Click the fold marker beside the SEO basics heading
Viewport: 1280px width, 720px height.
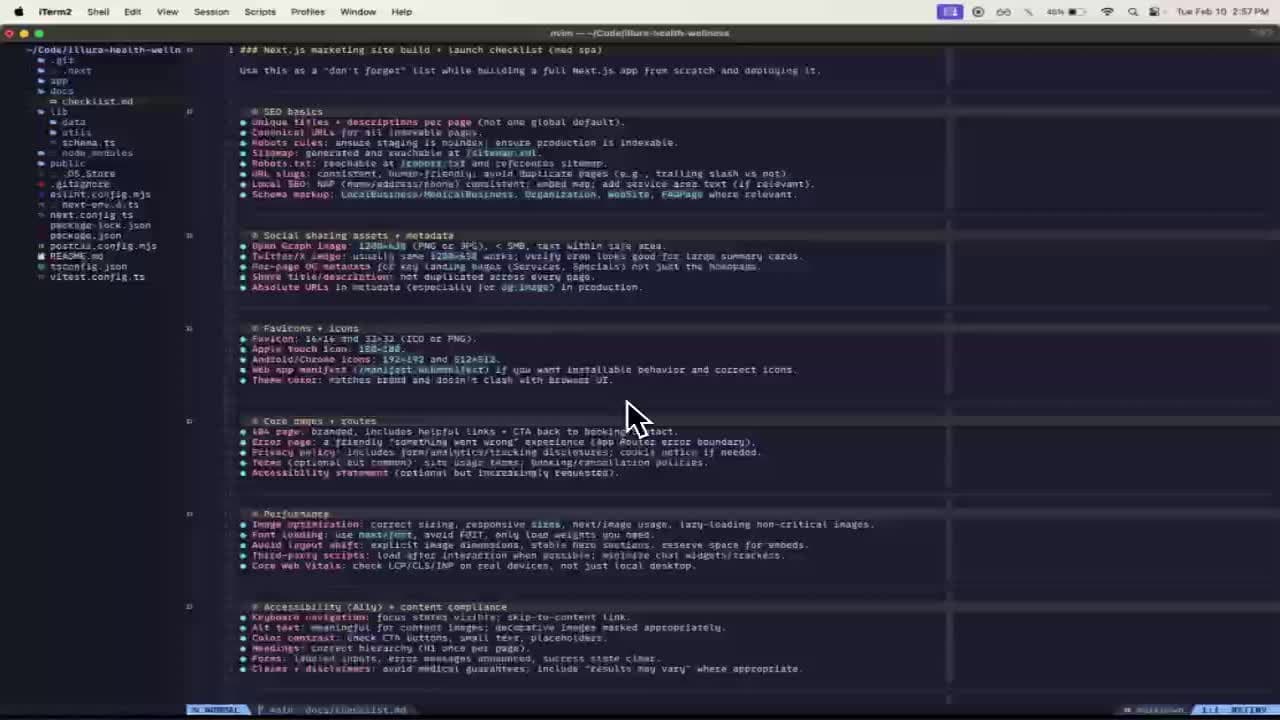pos(189,111)
